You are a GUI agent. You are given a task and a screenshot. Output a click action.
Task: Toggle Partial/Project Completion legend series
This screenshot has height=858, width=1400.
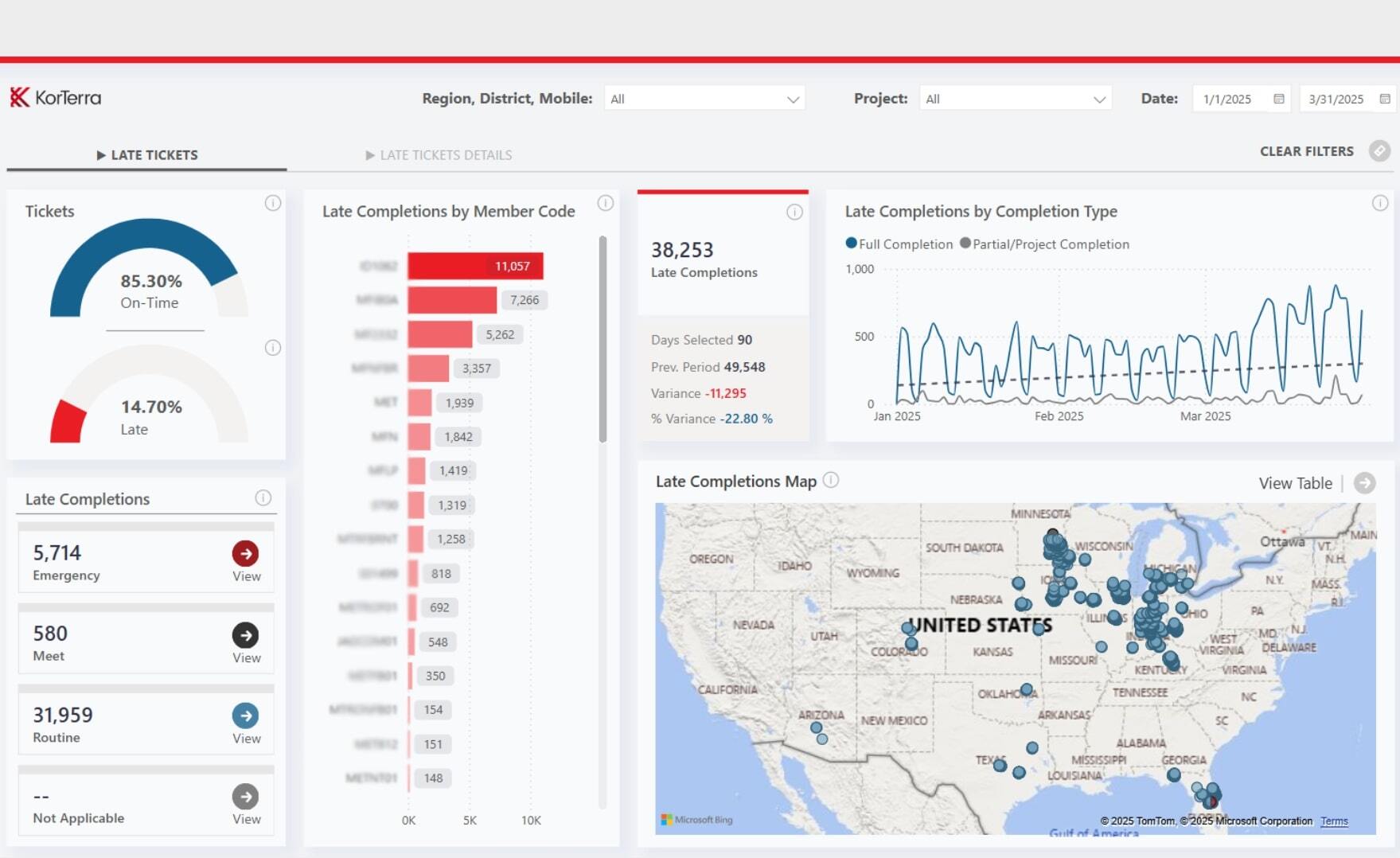(1044, 244)
